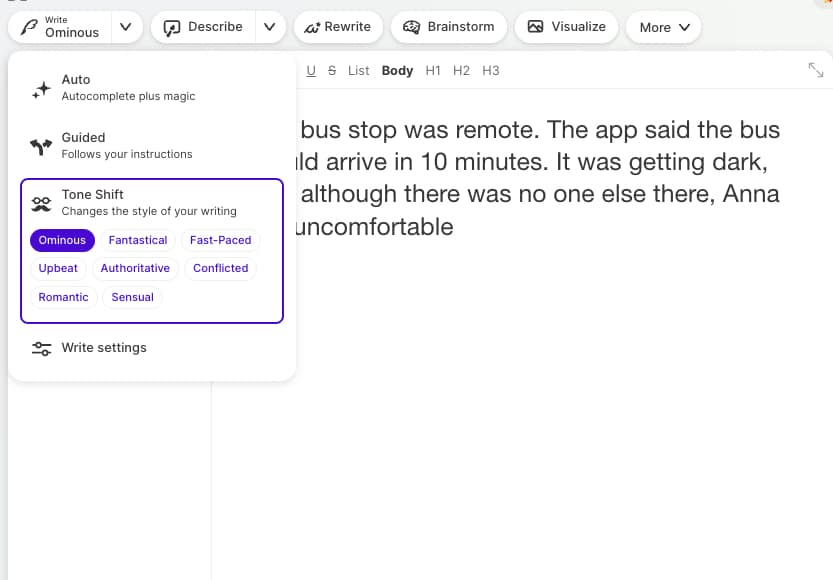Image resolution: width=833 pixels, height=580 pixels.
Task: Click the Brainstorm brain icon
Action: tap(411, 27)
